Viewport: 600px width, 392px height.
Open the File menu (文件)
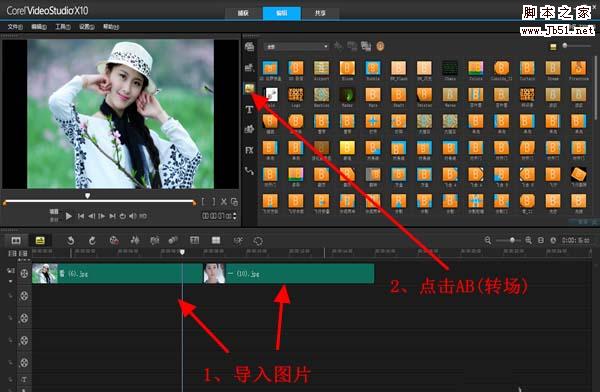point(15,27)
